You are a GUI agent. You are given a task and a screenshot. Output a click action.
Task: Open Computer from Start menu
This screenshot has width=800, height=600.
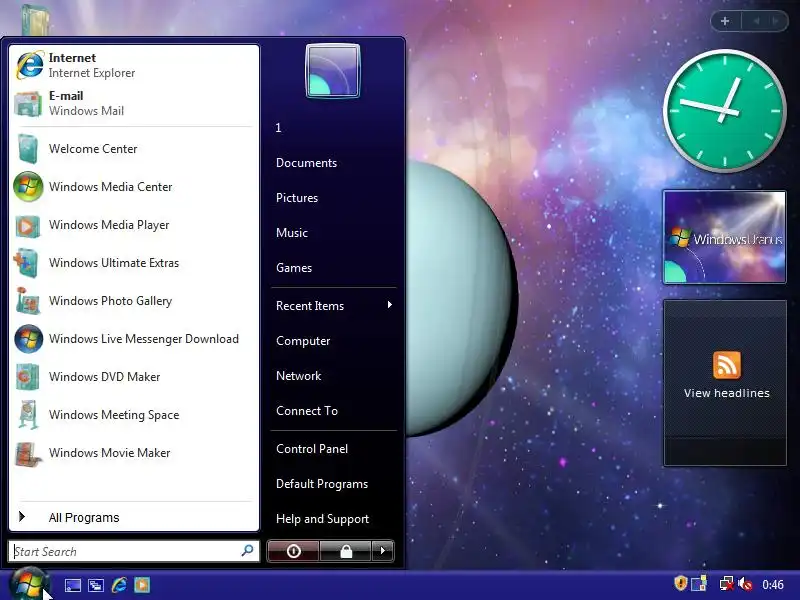(x=333, y=341)
